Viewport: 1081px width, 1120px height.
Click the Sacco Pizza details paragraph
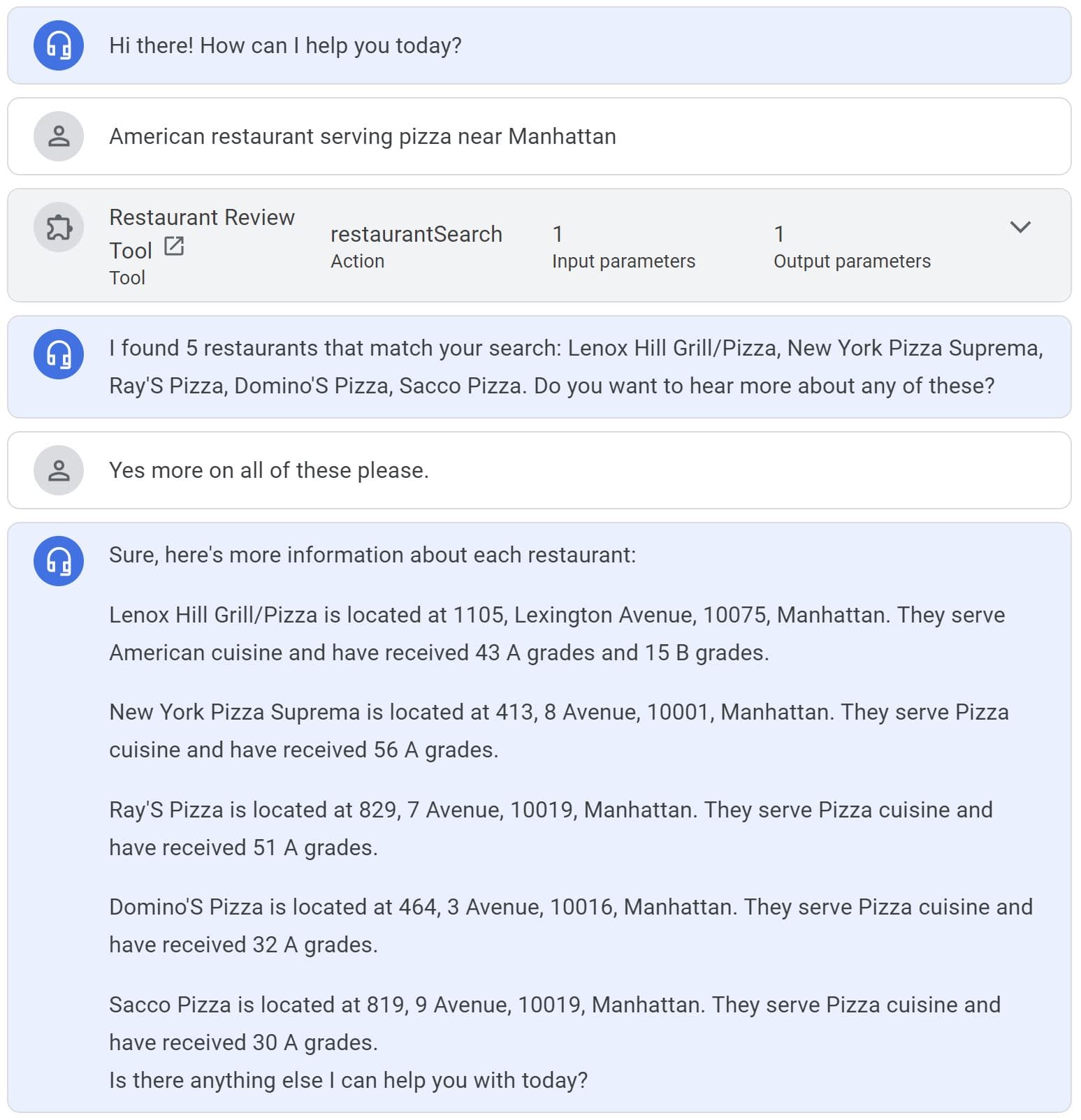554,1023
